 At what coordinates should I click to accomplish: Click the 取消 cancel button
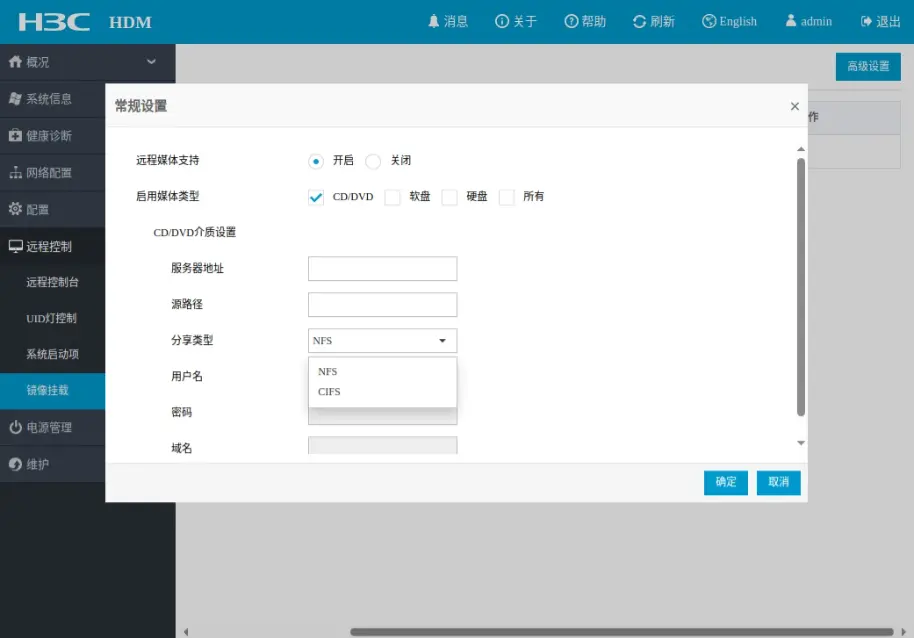click(778, 482)
